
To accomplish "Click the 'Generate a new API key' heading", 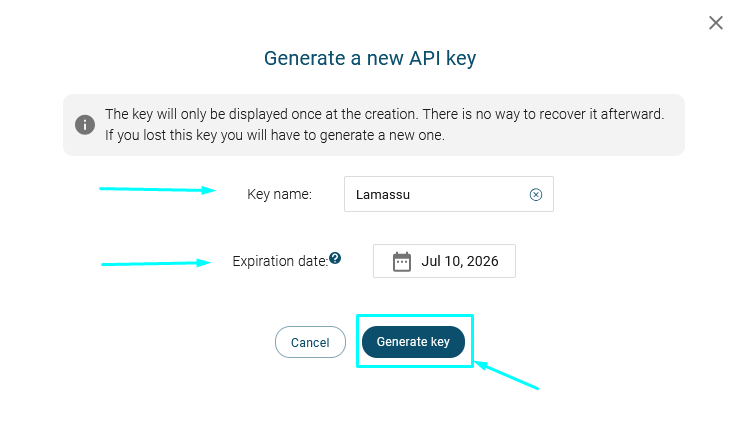I will (370, 58).
